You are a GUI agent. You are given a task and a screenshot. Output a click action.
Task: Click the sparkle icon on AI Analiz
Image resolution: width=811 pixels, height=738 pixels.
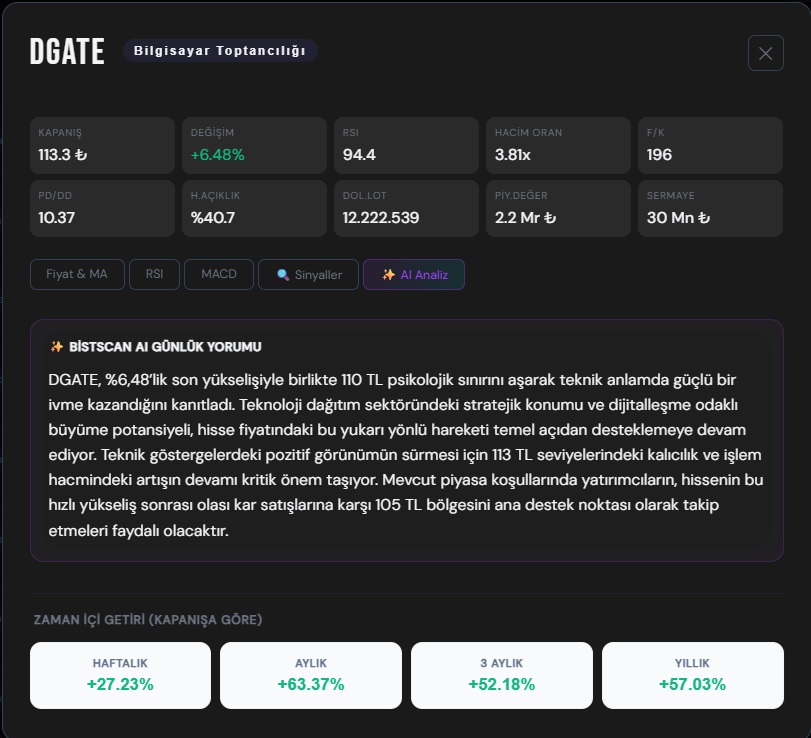[388, 275]
